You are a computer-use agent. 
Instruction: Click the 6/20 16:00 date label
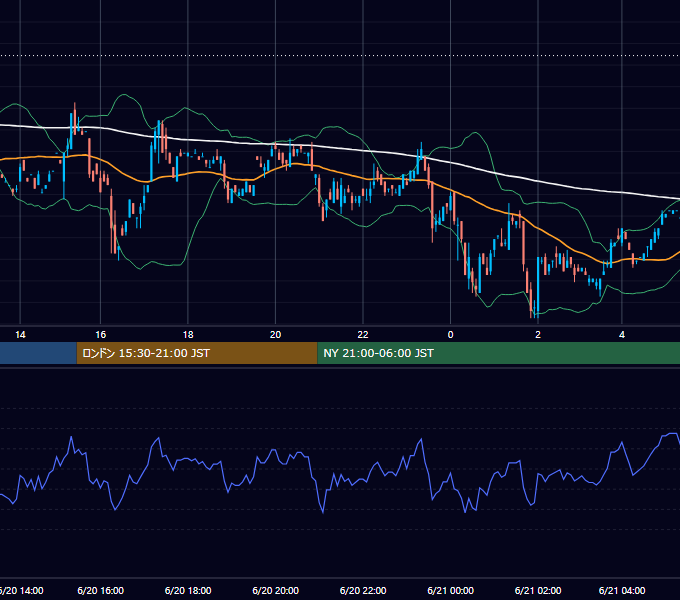click(101, 590)
